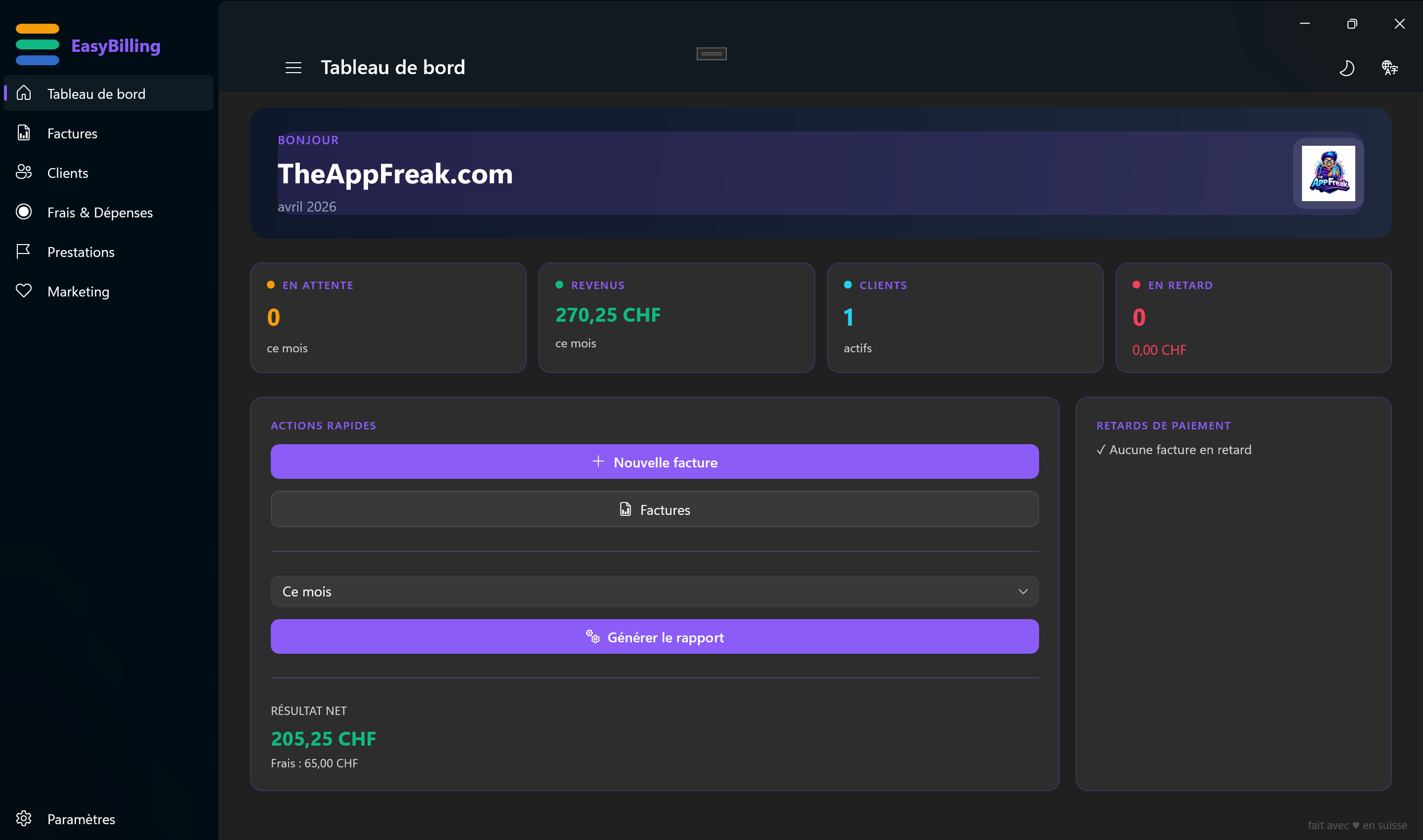Screen dimensions: 1423x840
Task: Open the language selector globe icon
Action: click(1391, 68)
